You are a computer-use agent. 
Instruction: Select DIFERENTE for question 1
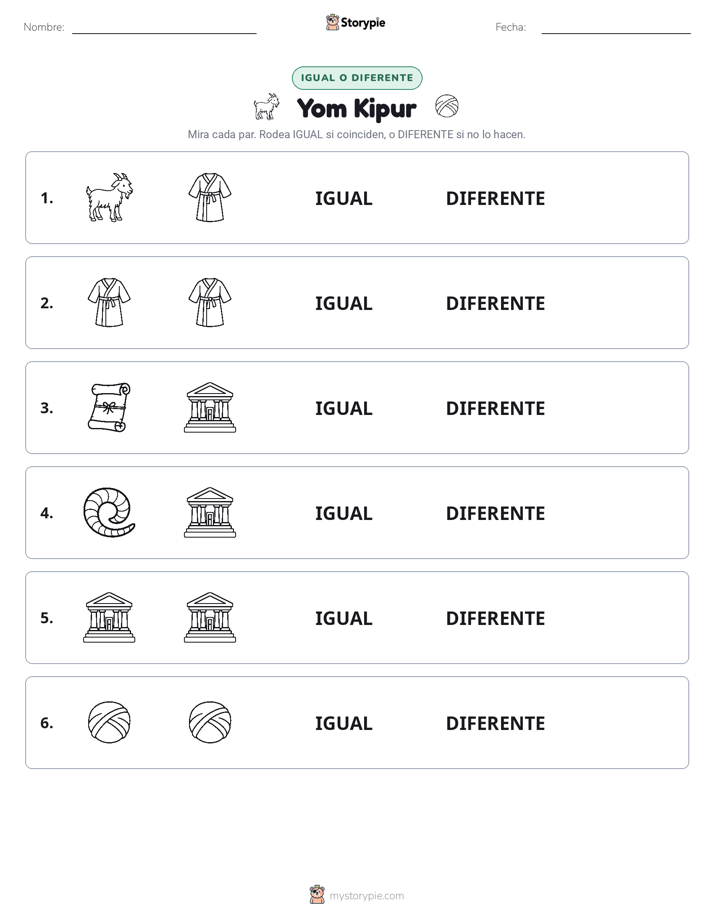(495, 198)
